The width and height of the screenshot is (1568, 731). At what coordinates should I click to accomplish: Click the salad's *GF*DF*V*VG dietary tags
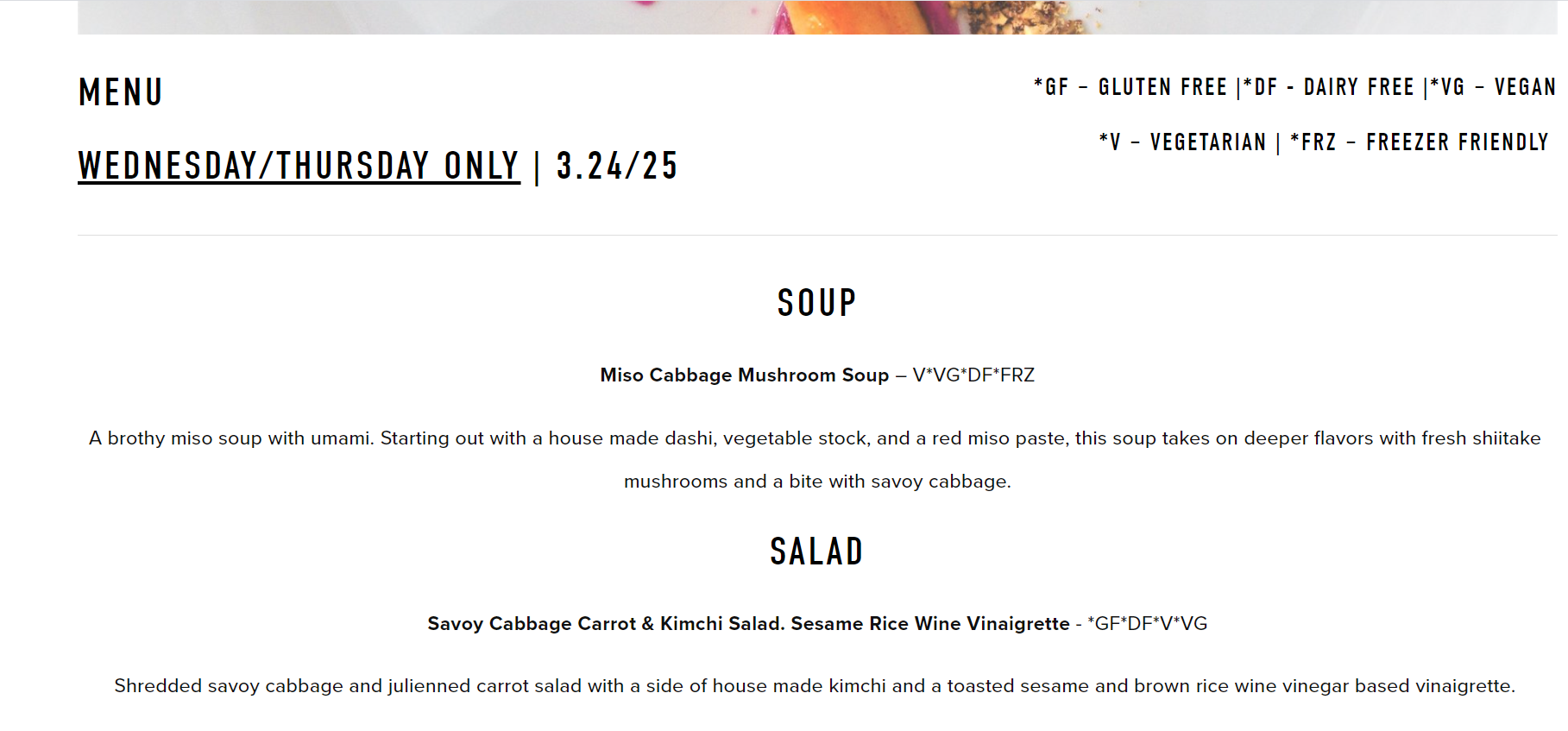click(x=1147, y=624)
